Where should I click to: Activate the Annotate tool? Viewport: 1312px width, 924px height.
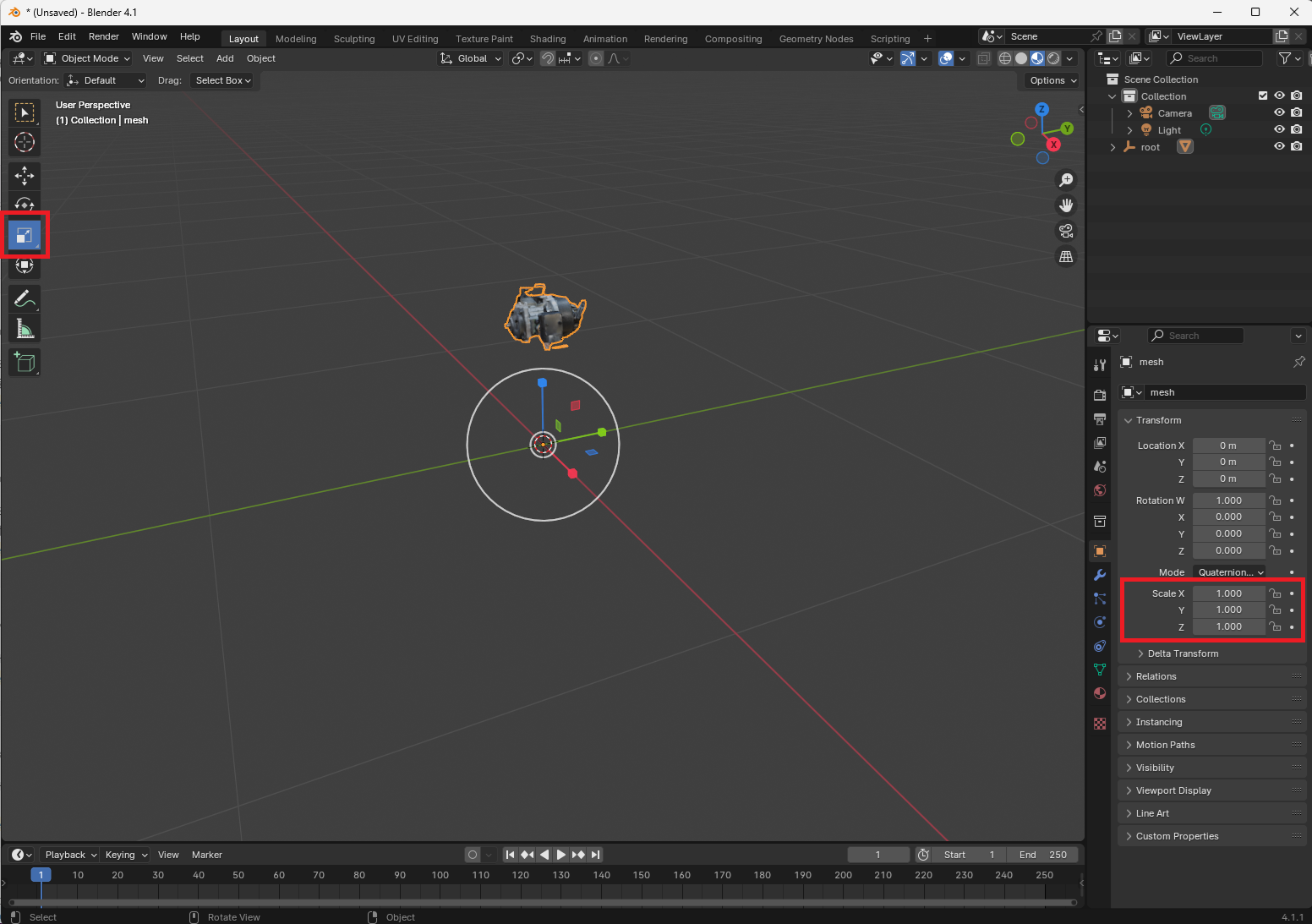pyautogui.click(x=25, y=299)
